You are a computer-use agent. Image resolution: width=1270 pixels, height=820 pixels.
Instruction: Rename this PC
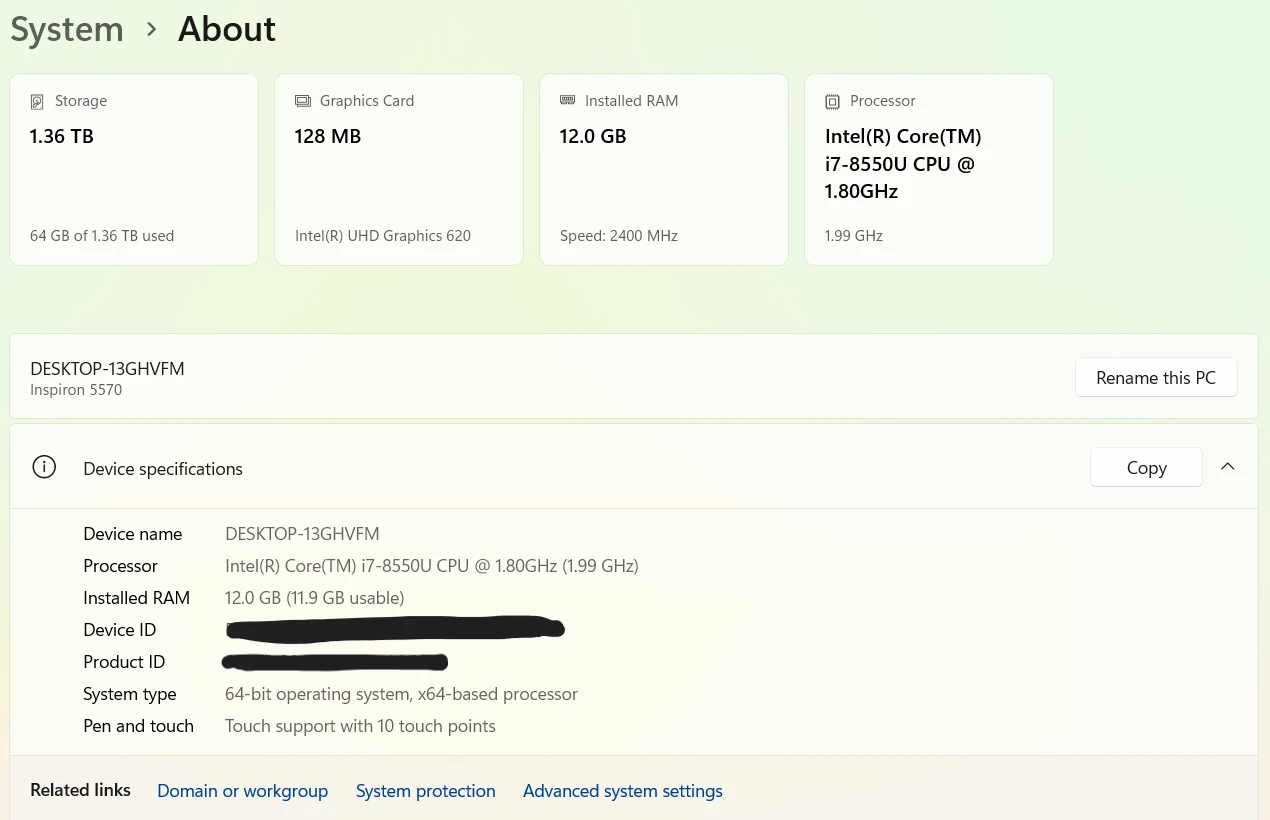coord(1156,377)
